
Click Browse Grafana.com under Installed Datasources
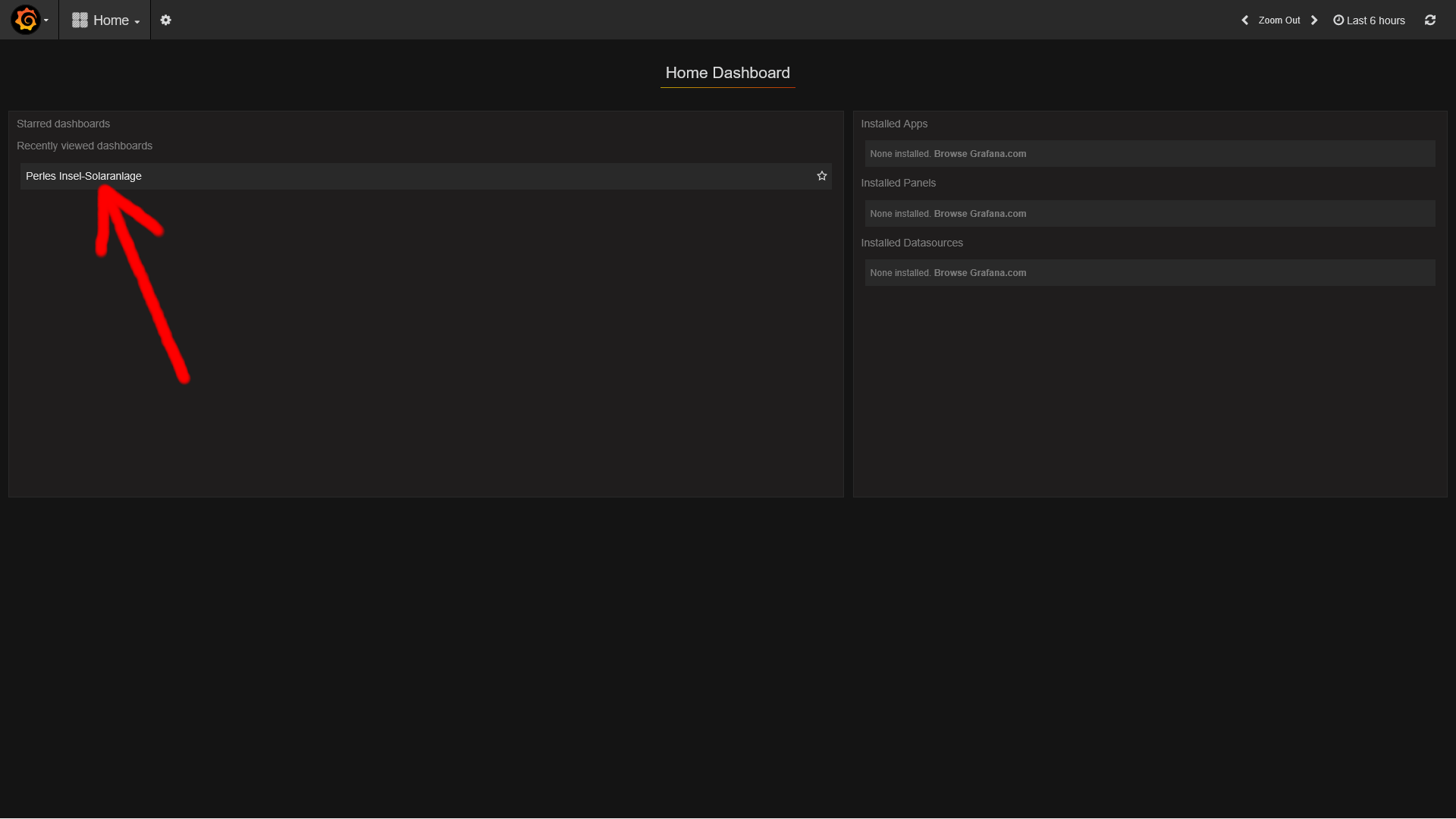(x=980, y=273)
